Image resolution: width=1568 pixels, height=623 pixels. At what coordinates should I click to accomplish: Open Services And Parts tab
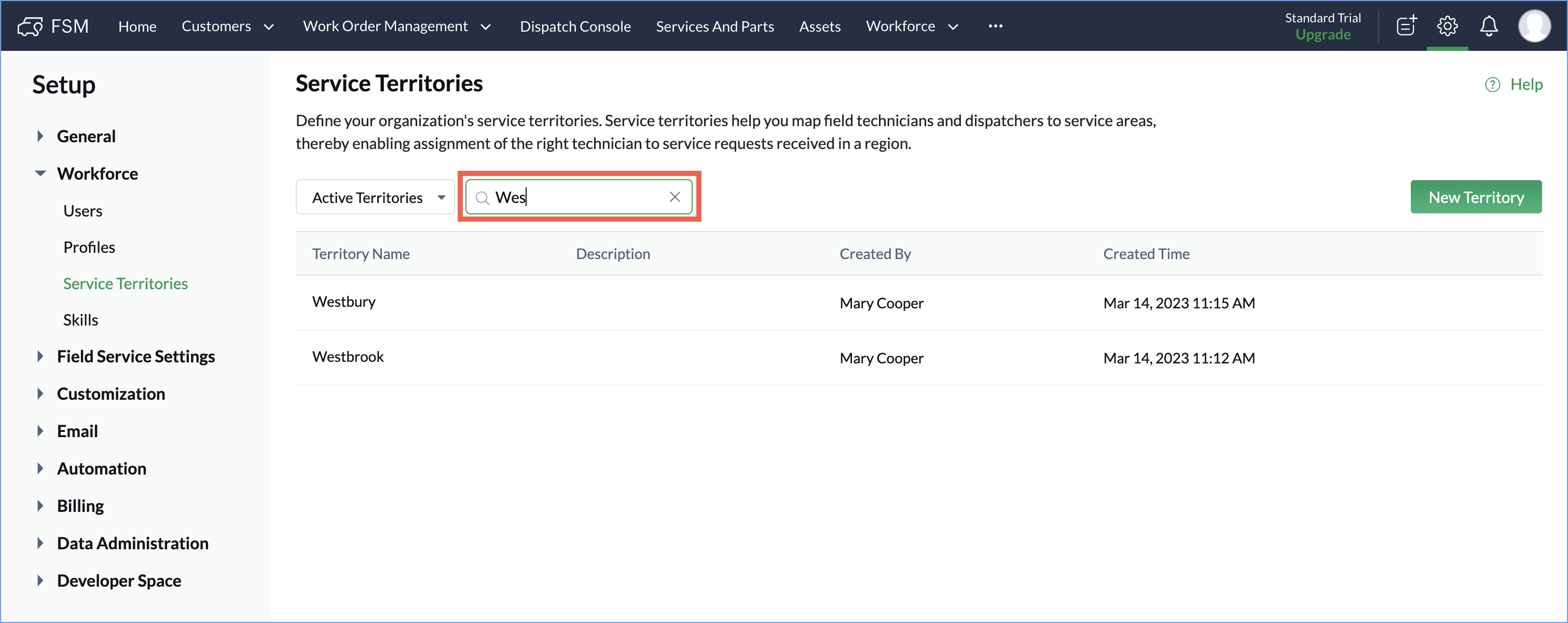click(x=714, y=26)
